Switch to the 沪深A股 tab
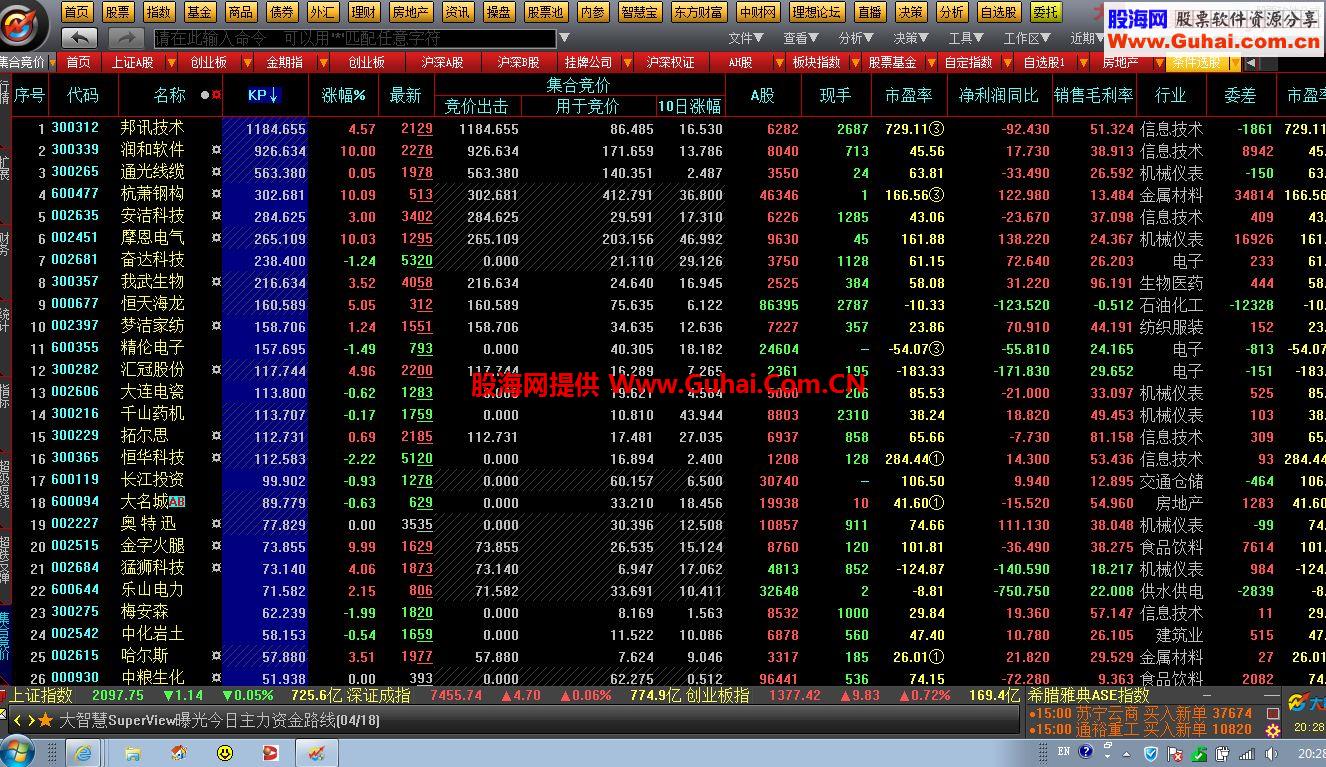The width and height of the screenshot is (1326, 767). pyautogui.click(x=442, y=62)
